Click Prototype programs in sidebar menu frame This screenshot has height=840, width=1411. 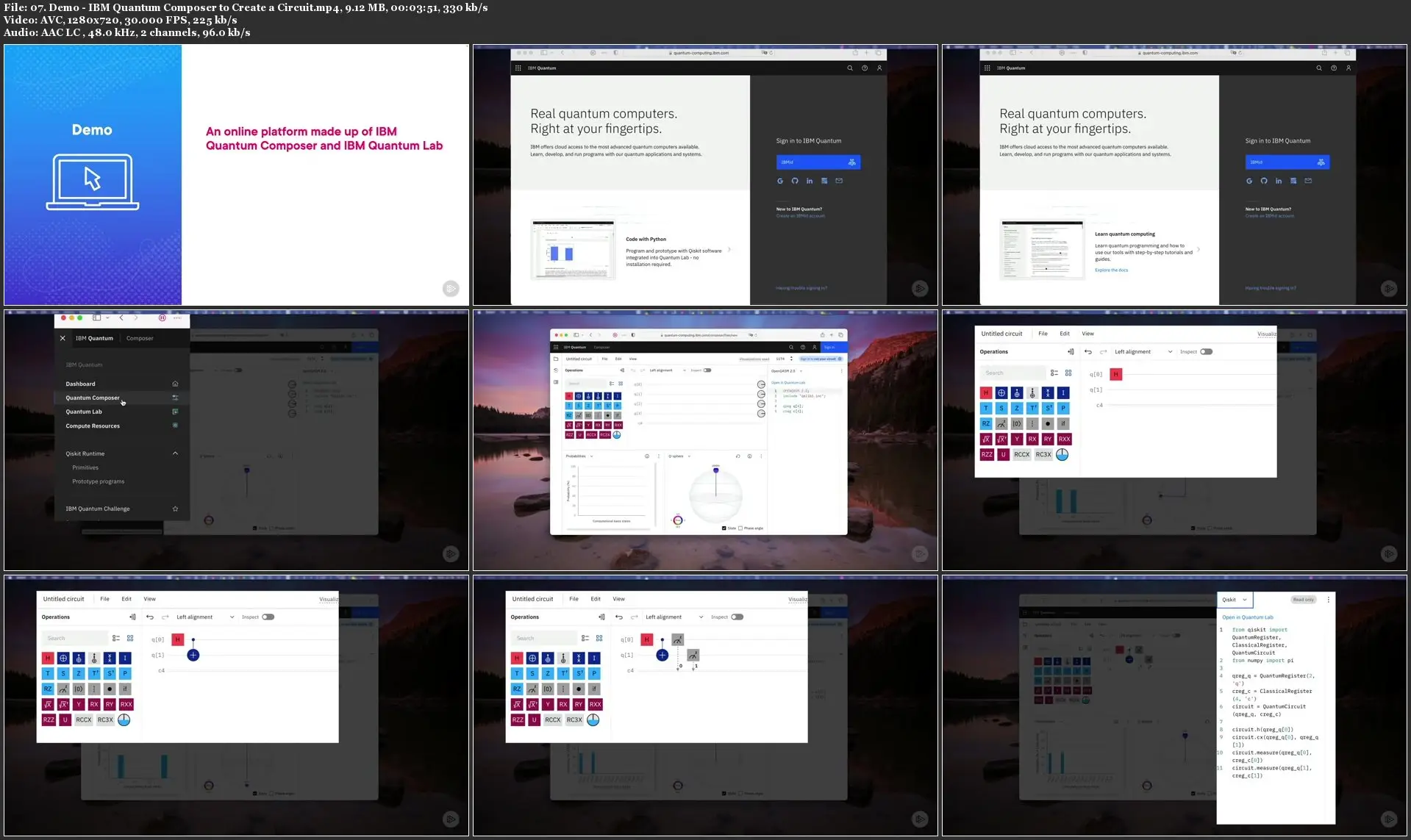pyautogui.click(x=99, y=481)
